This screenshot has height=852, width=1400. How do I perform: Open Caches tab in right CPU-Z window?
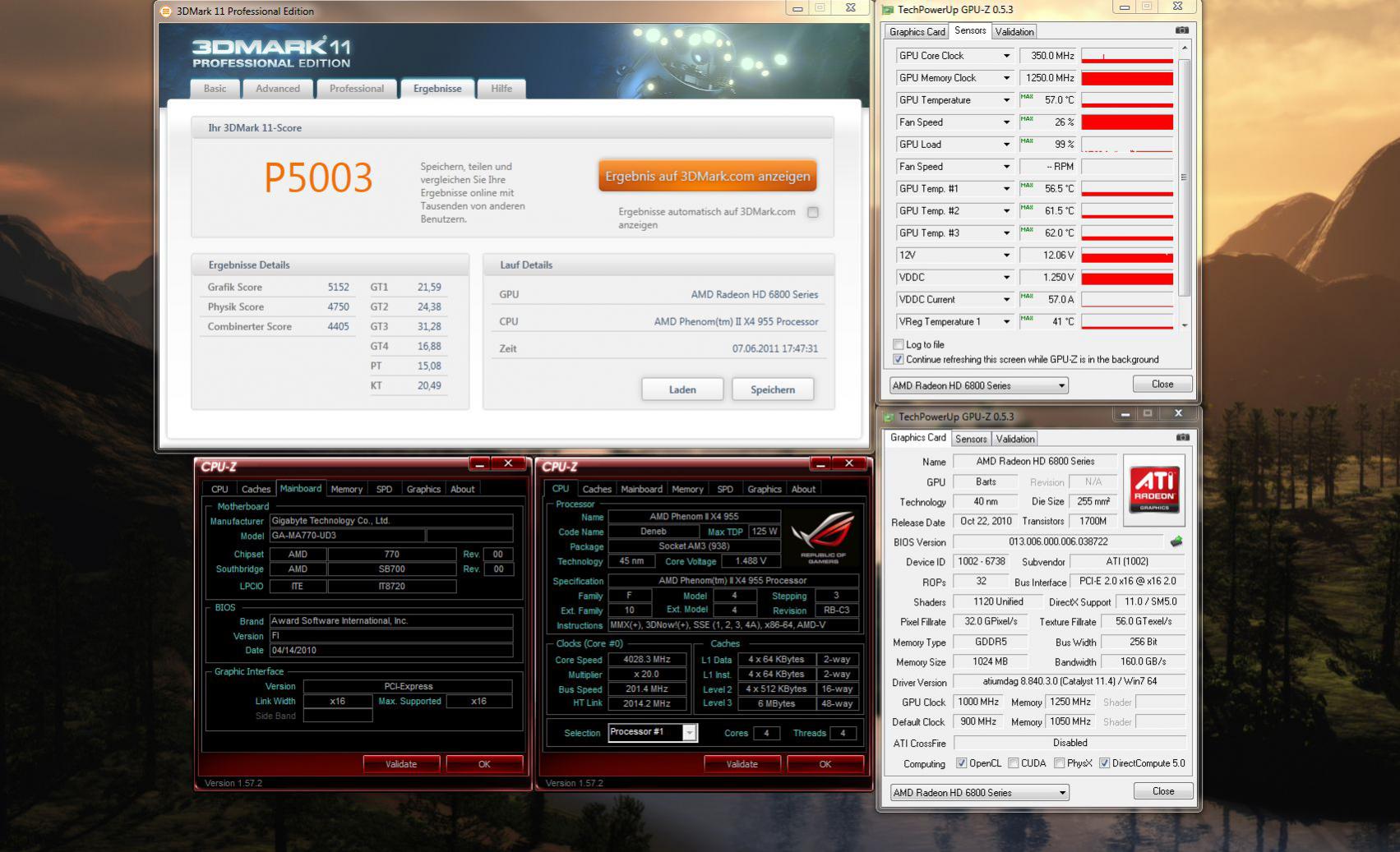[x=597, y=489]
